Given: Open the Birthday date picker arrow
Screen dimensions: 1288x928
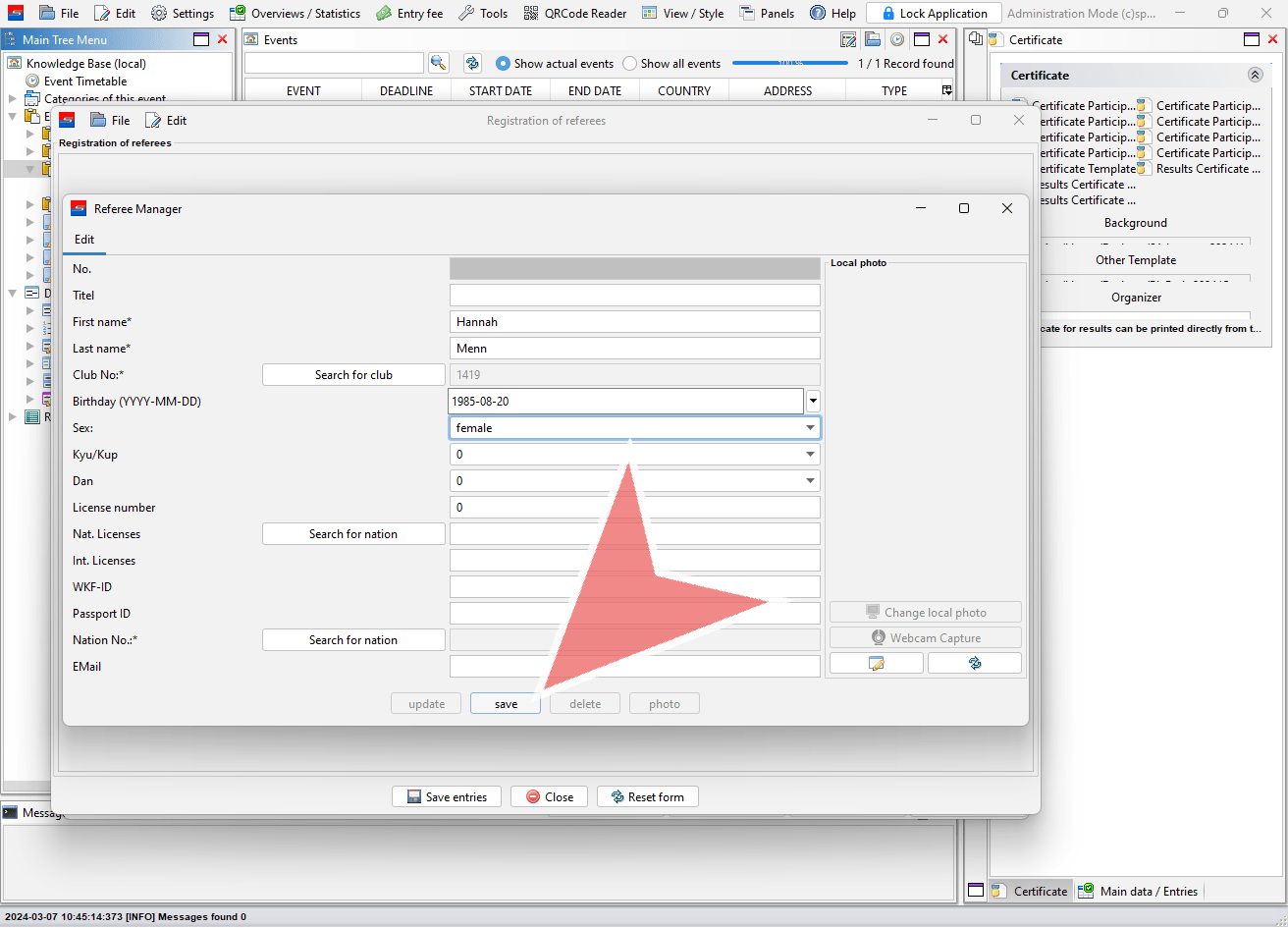Looking at the screenshot, I should pos(813,402).
